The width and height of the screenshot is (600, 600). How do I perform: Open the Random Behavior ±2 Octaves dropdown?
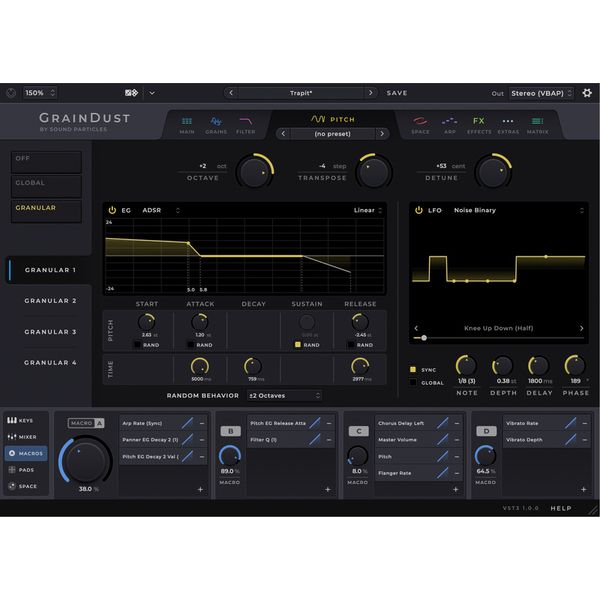[284, 395]
